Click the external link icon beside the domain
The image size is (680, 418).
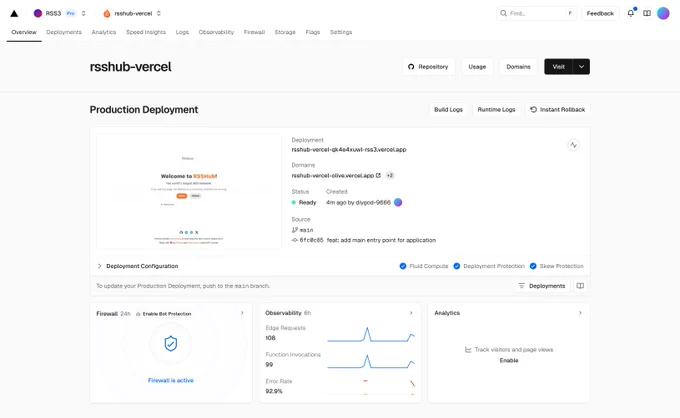378,176
